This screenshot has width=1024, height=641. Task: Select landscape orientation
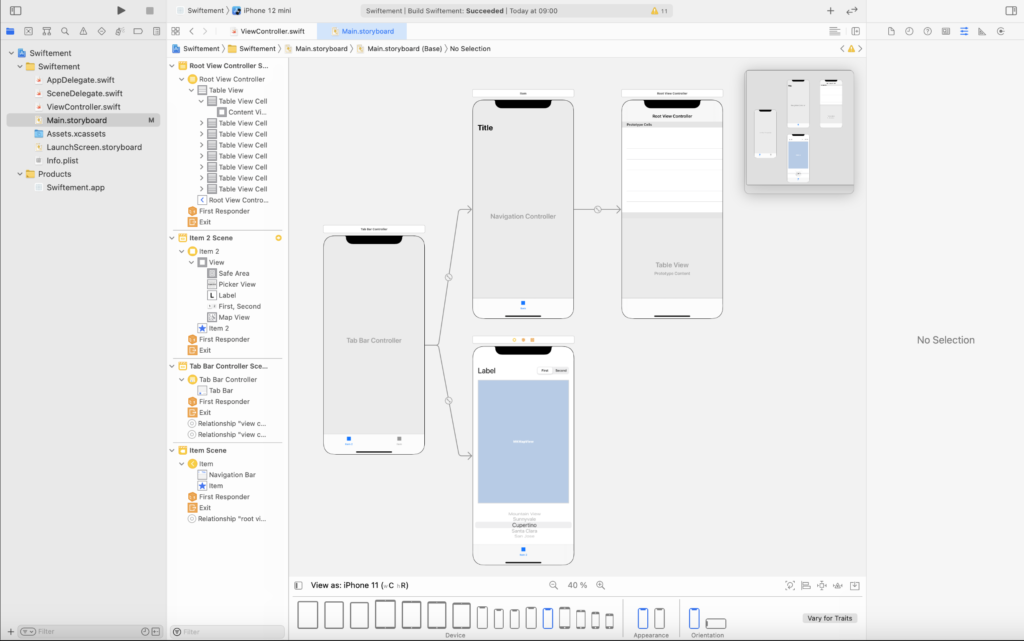click(715, 623)
